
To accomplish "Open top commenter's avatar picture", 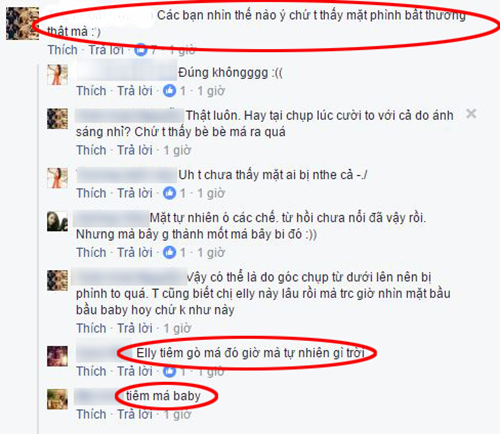I will 22,23.
